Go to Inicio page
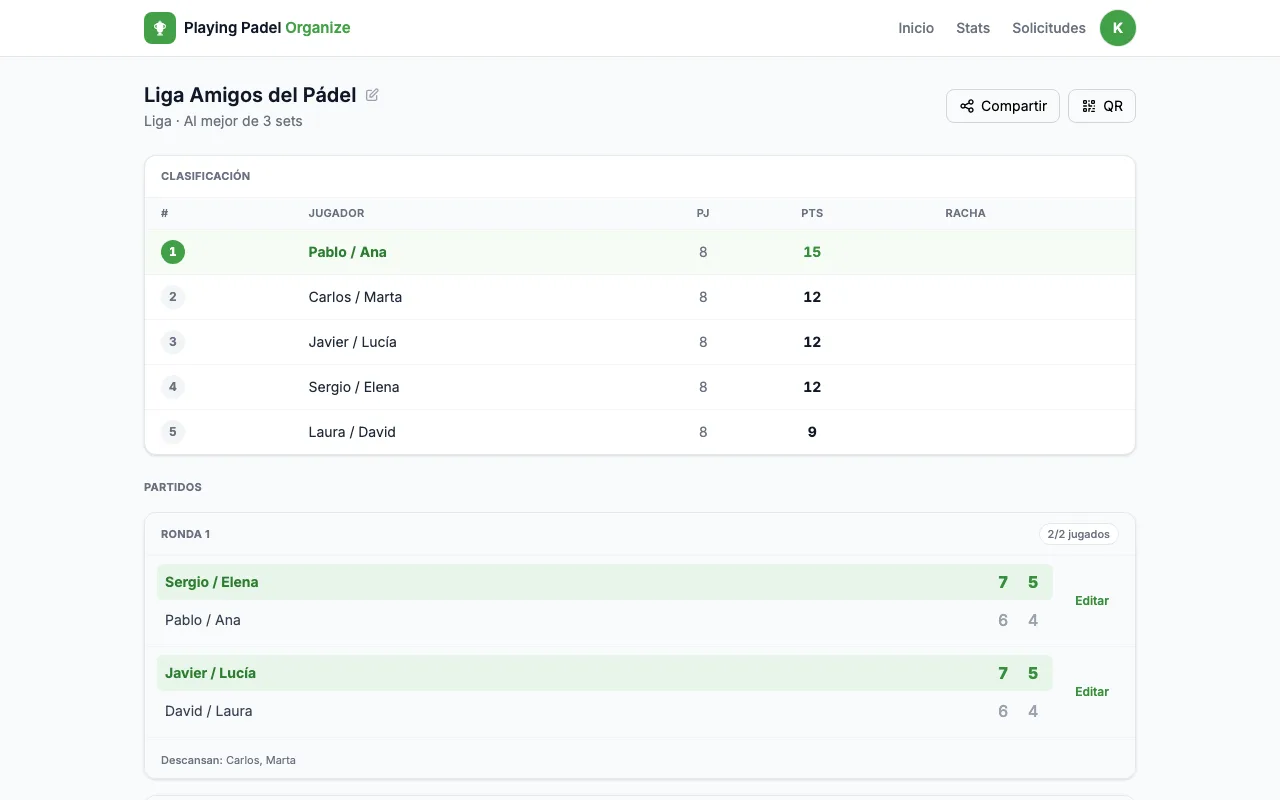Viewport: 1280px width, 800px height. coord(916,28)
